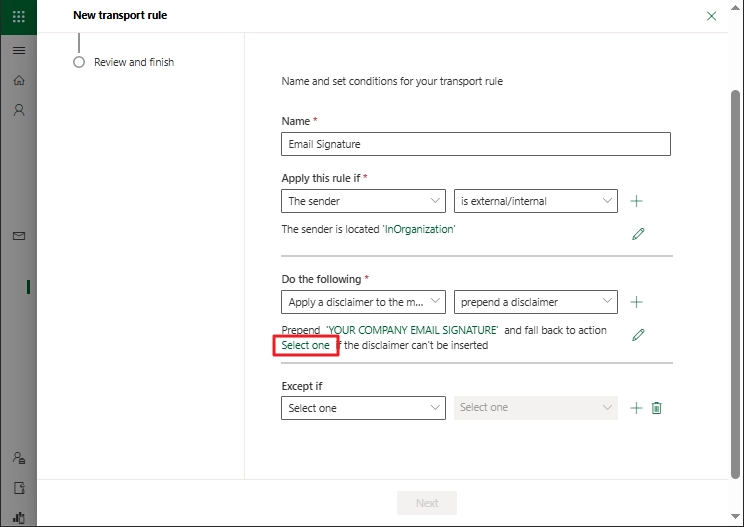Click the 'InOrganization' link
Viewport: 744px width, 527px height.
pyautogui.click(x=419, y=229)
